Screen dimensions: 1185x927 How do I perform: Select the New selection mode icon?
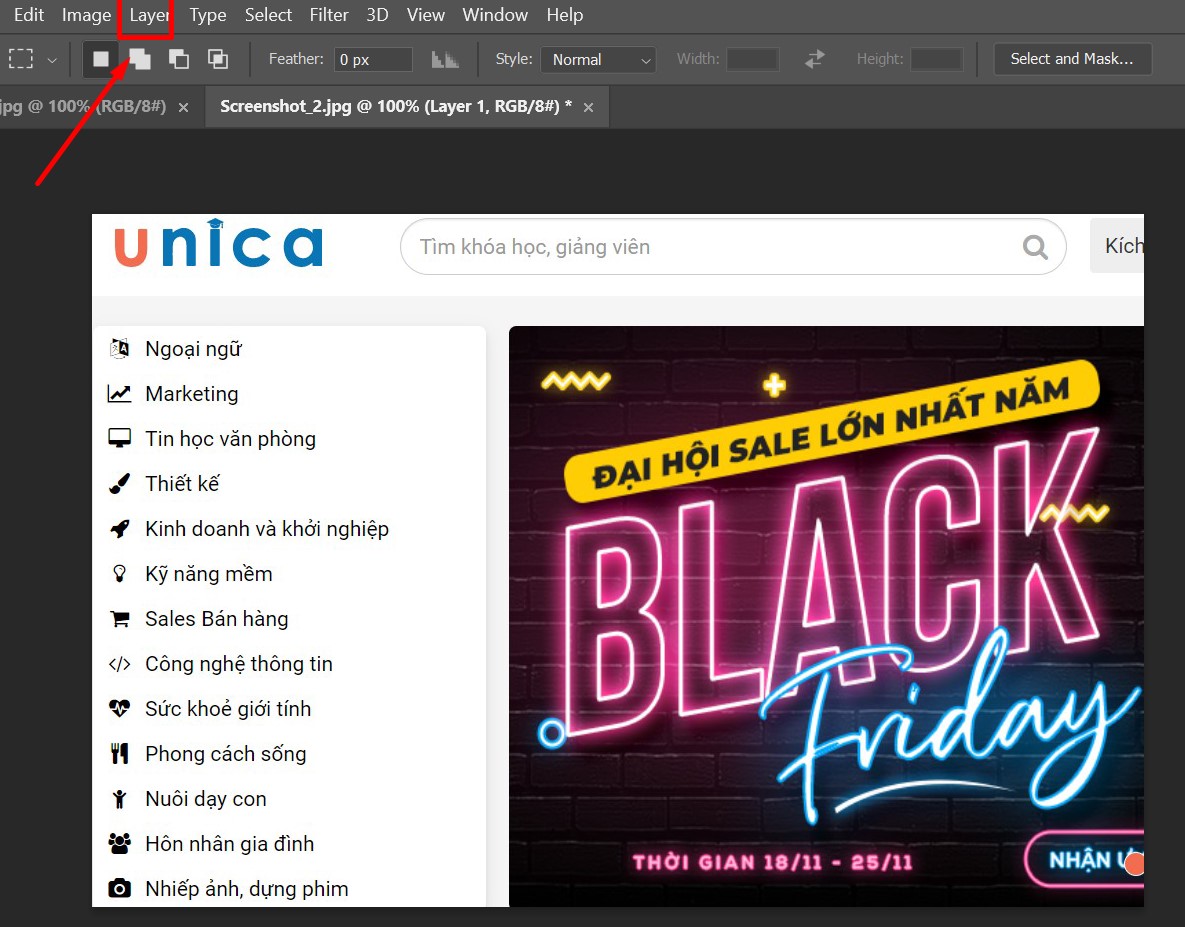pyautogui.click(x=101, y=59)
